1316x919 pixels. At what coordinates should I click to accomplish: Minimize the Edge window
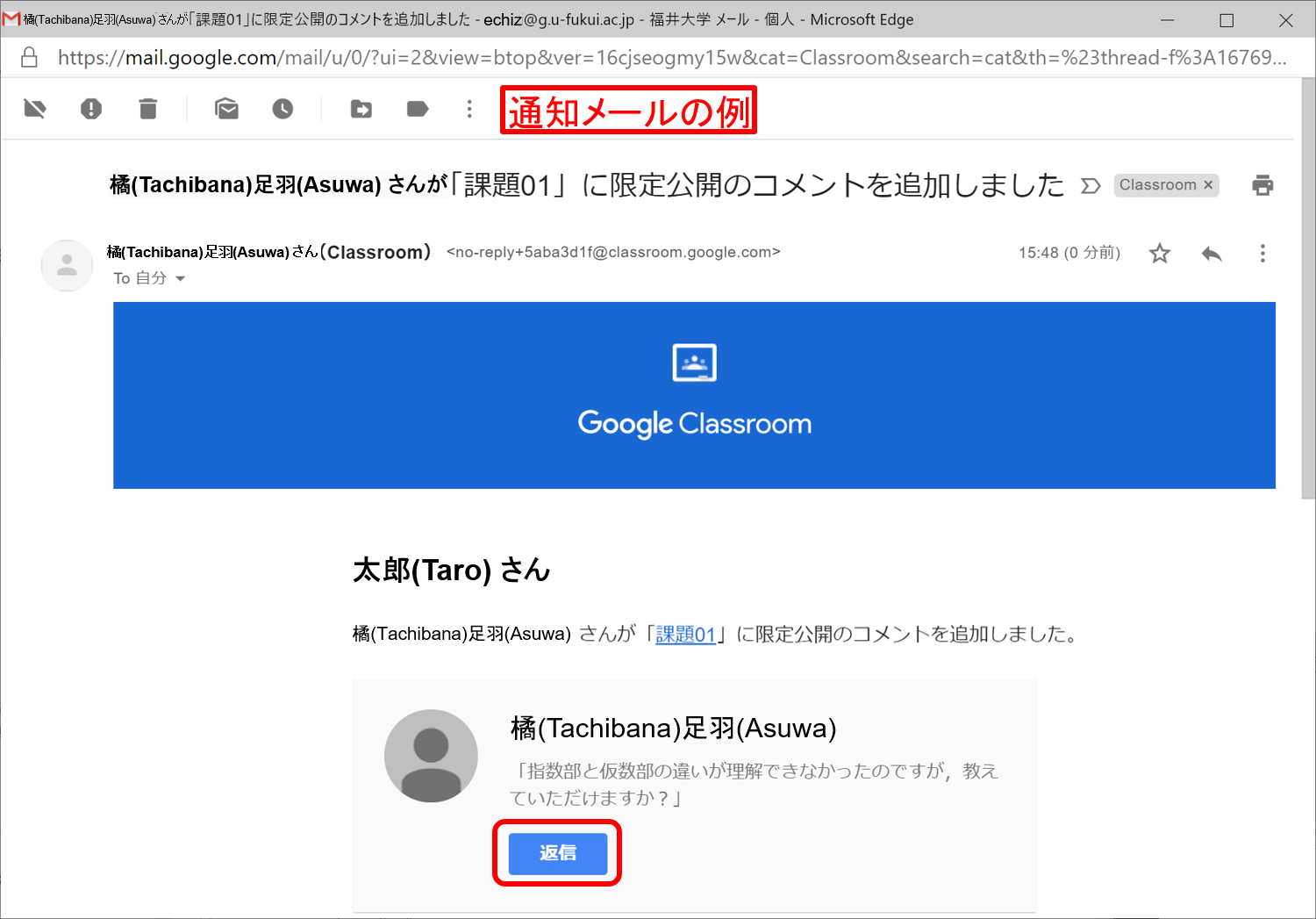click(1168, 20)
